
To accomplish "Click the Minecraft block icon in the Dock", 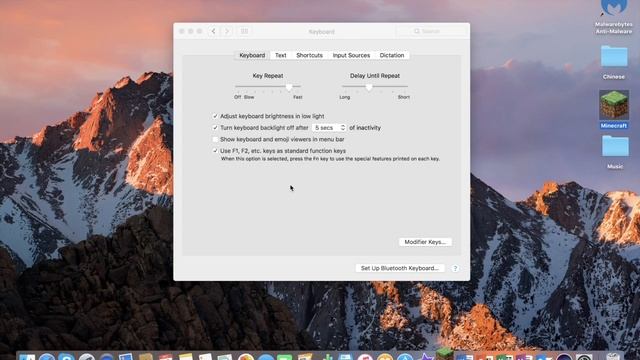I will point(444,354).
